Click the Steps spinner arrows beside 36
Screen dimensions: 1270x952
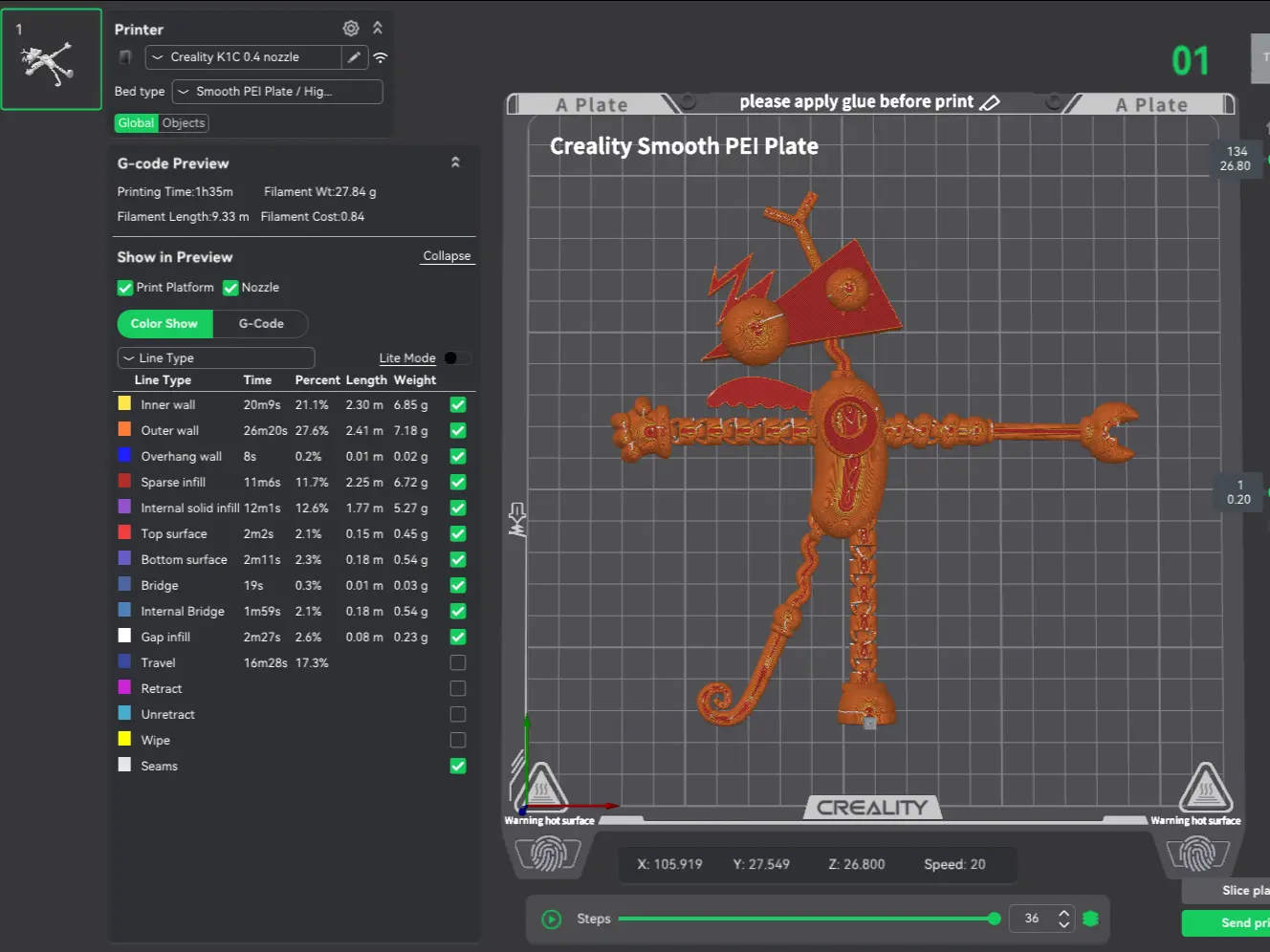point(1064,920)
